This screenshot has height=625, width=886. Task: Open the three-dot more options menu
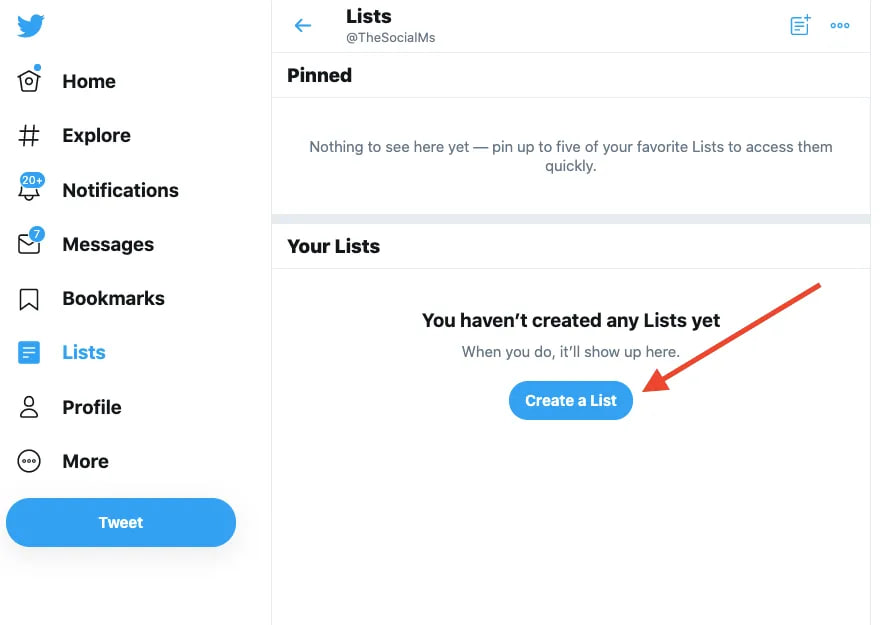840,25
